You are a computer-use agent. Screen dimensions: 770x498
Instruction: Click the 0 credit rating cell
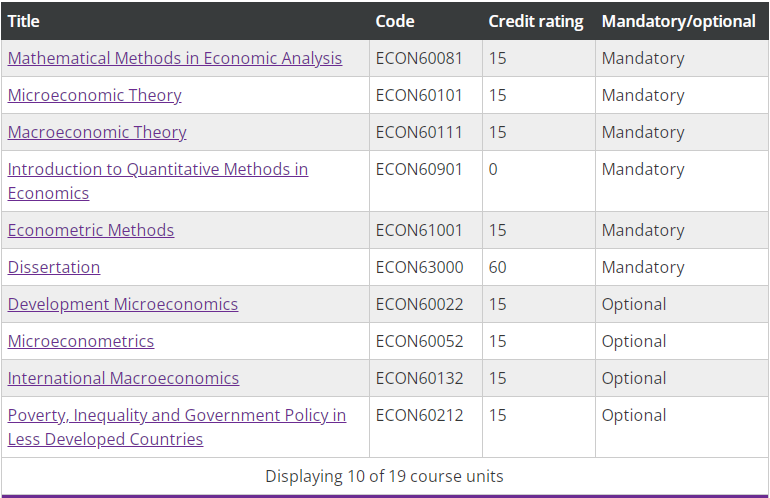(x=493, y=169)
